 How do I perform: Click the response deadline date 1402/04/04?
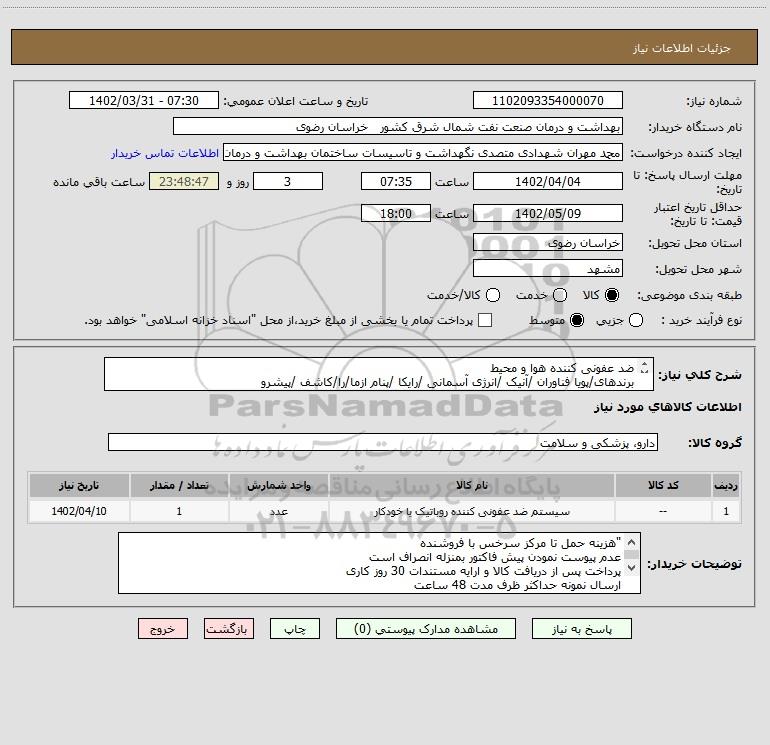pos(548,181)
